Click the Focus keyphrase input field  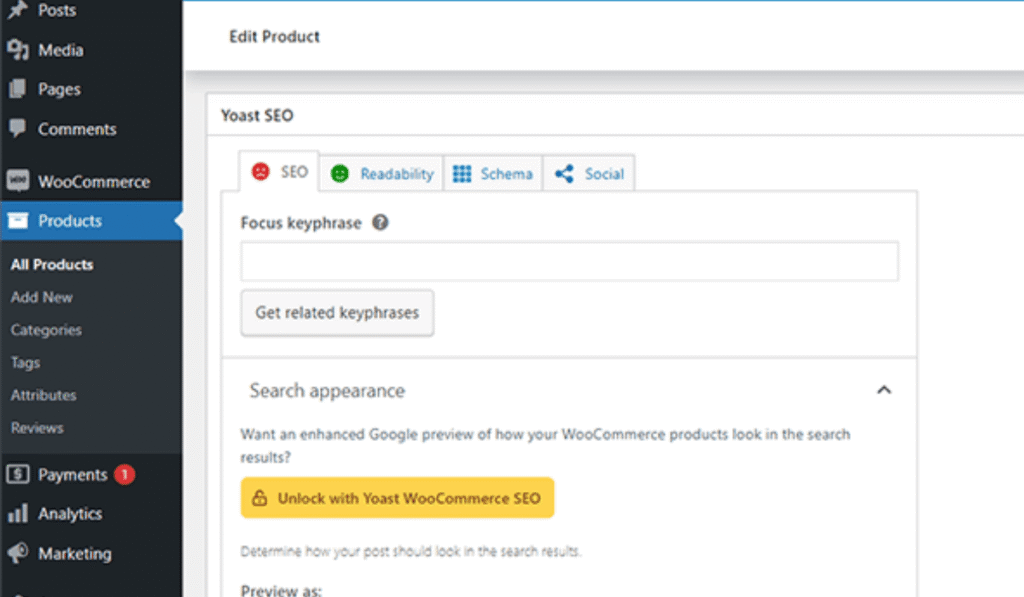[x=569, y=261]
